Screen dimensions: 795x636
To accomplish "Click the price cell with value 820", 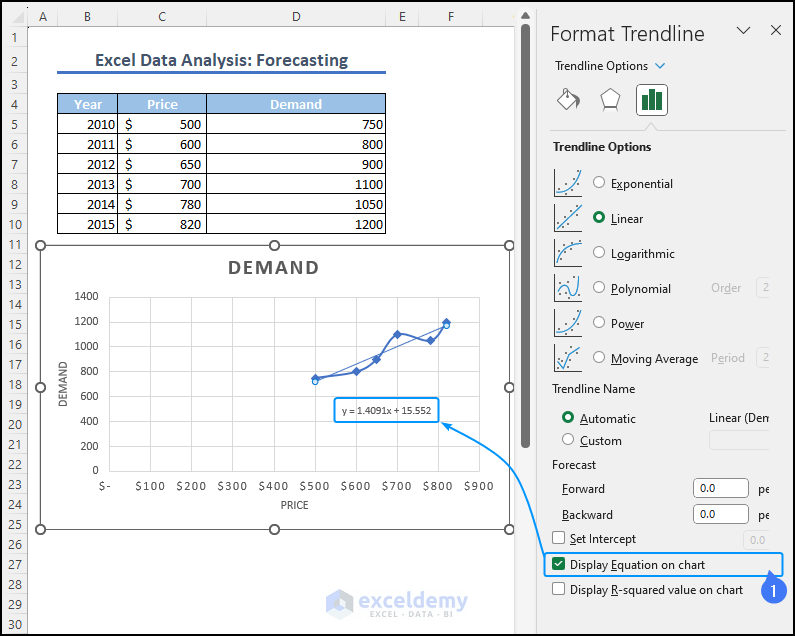I will (162, 224).
